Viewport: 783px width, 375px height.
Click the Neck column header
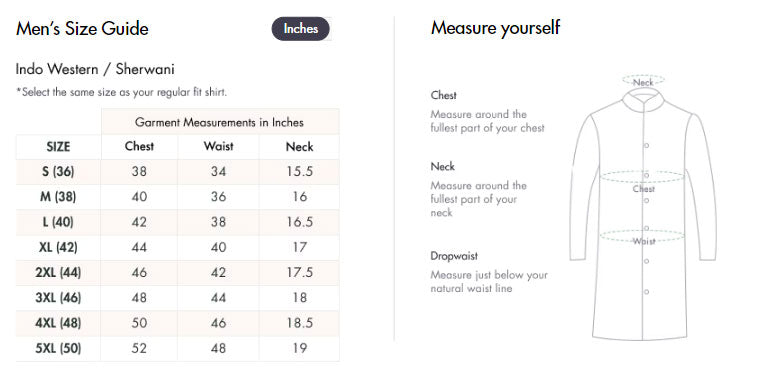point(299,147)
